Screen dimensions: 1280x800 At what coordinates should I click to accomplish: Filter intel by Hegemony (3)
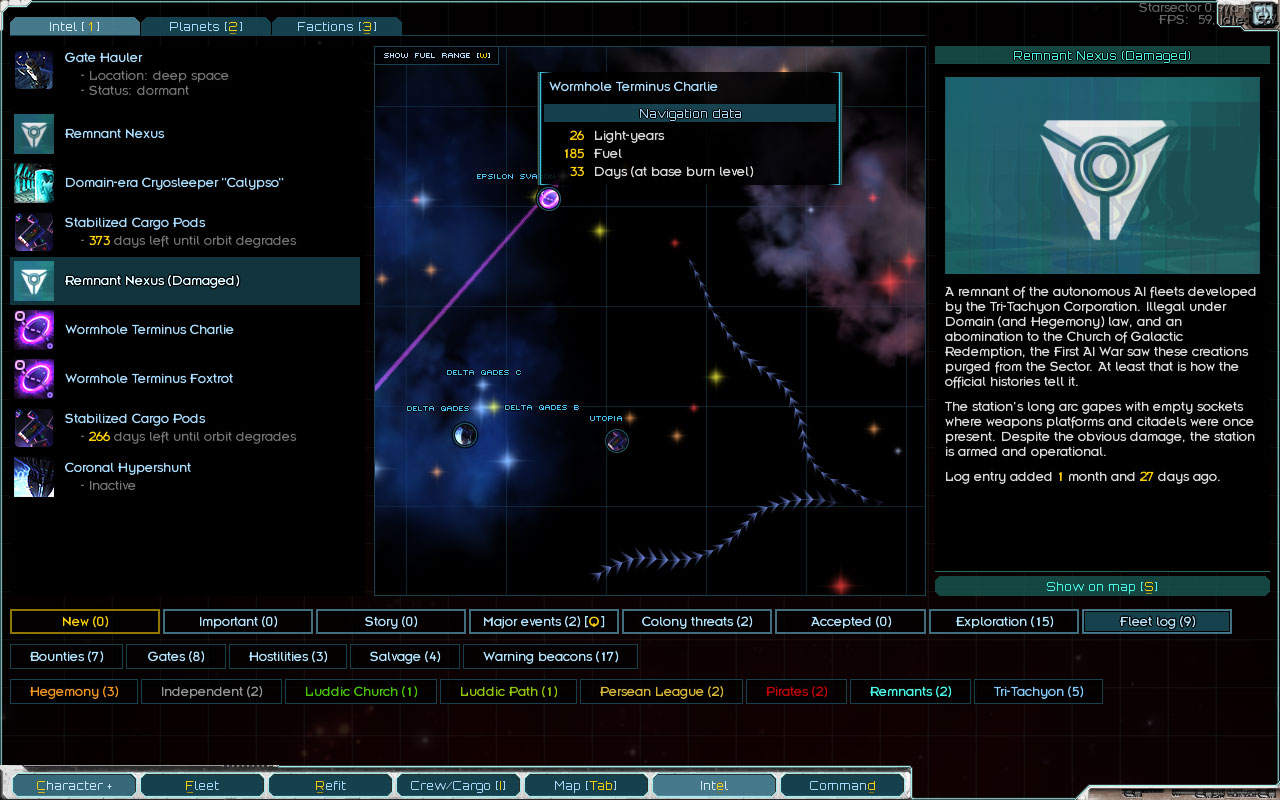point(74,692)
